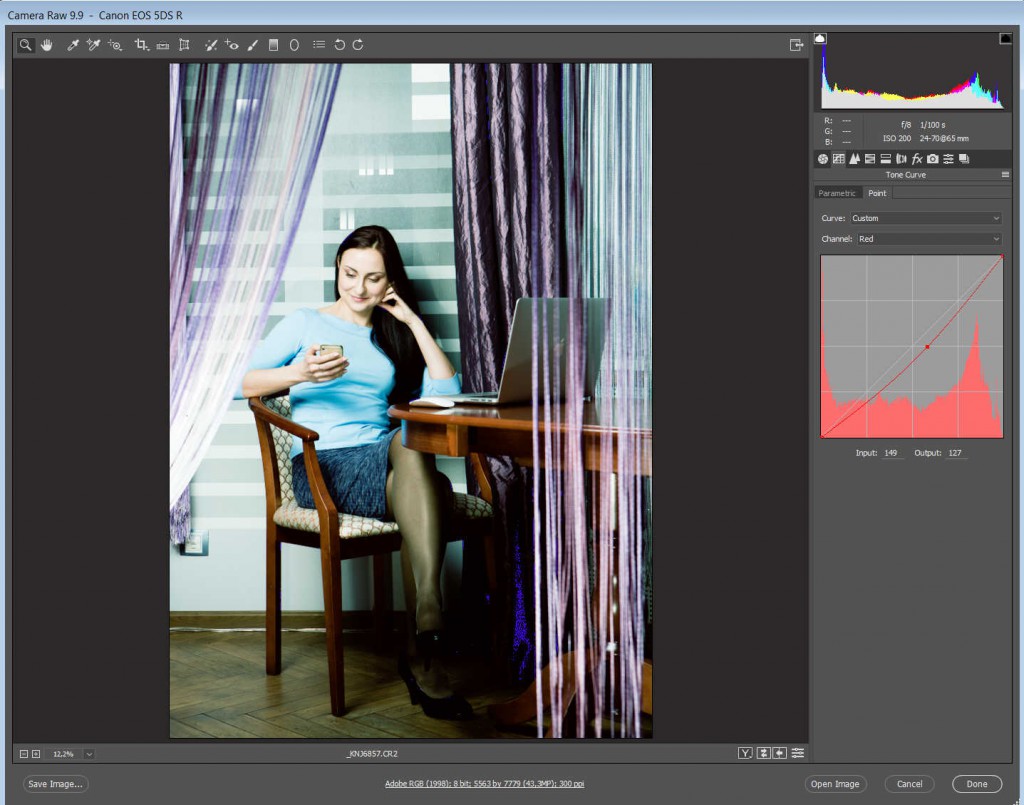Pick the Adjustment Brush tool
1024x805 pixels.
[x=252, y=45]
